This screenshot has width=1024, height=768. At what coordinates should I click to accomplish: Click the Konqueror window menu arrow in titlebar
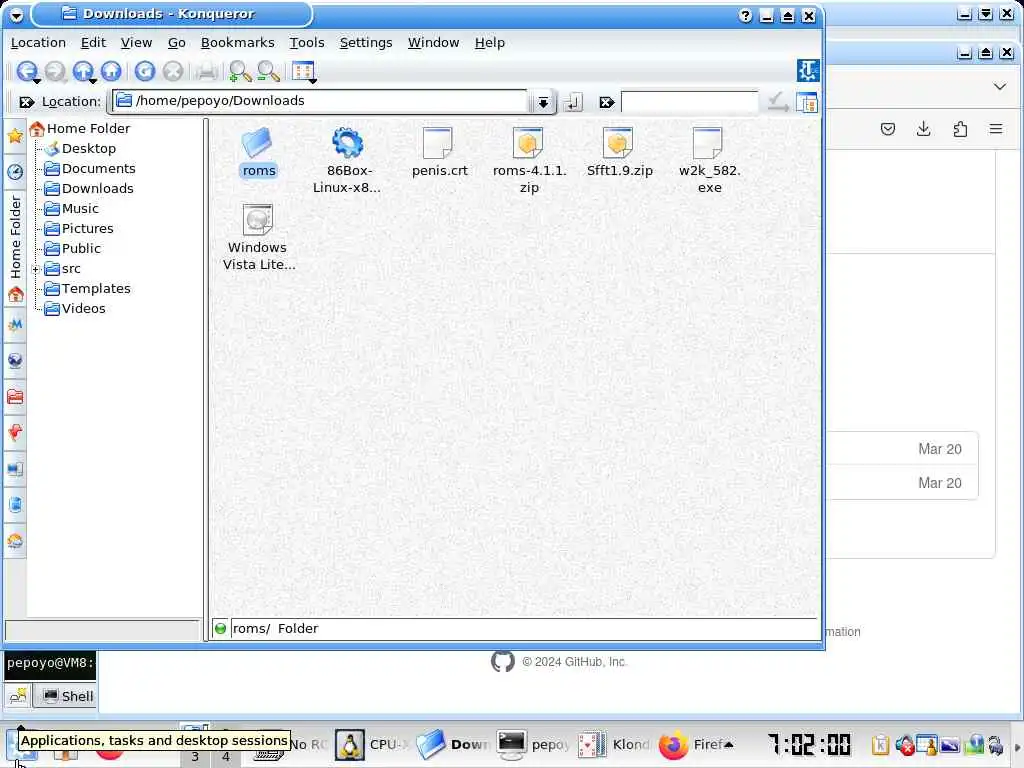tap(16, 14)
